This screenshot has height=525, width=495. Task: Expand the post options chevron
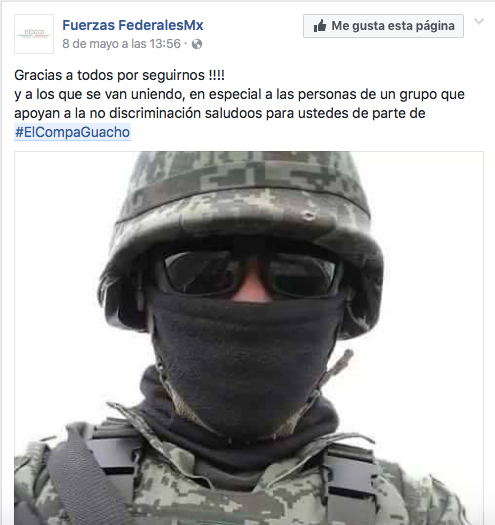479,21
